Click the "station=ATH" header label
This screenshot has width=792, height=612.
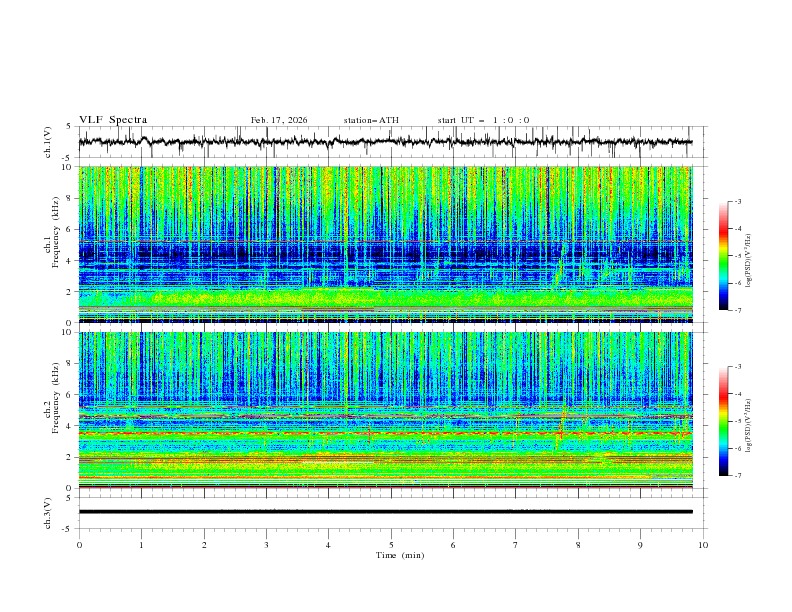[x=371, y=120]
